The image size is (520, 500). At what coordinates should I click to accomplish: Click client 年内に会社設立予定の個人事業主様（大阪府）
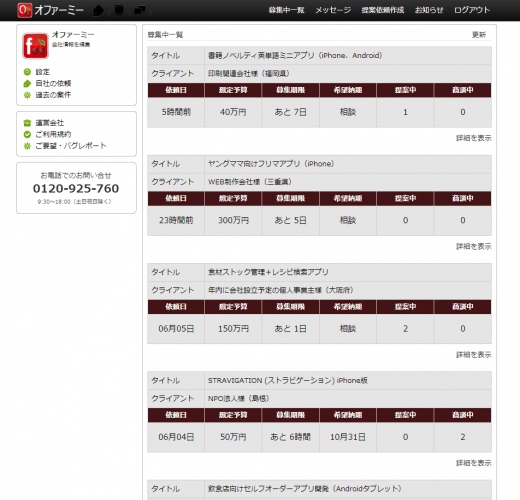281,290
